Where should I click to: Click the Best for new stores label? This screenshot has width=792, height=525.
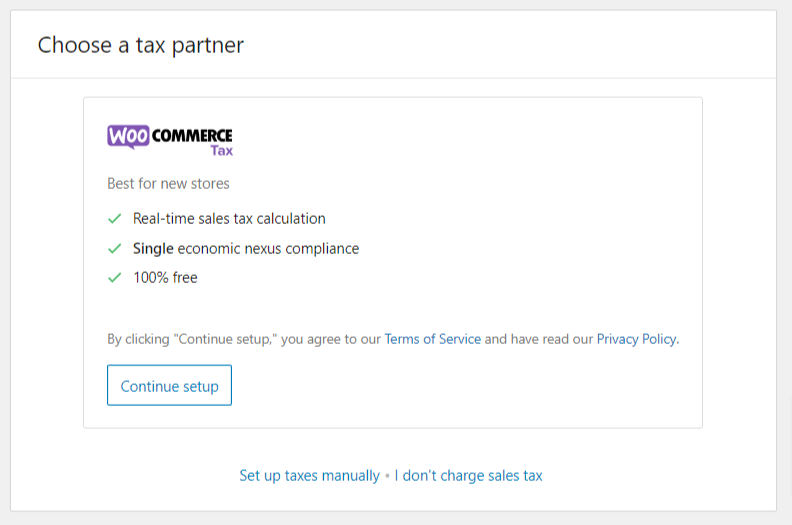pos(168,184)
